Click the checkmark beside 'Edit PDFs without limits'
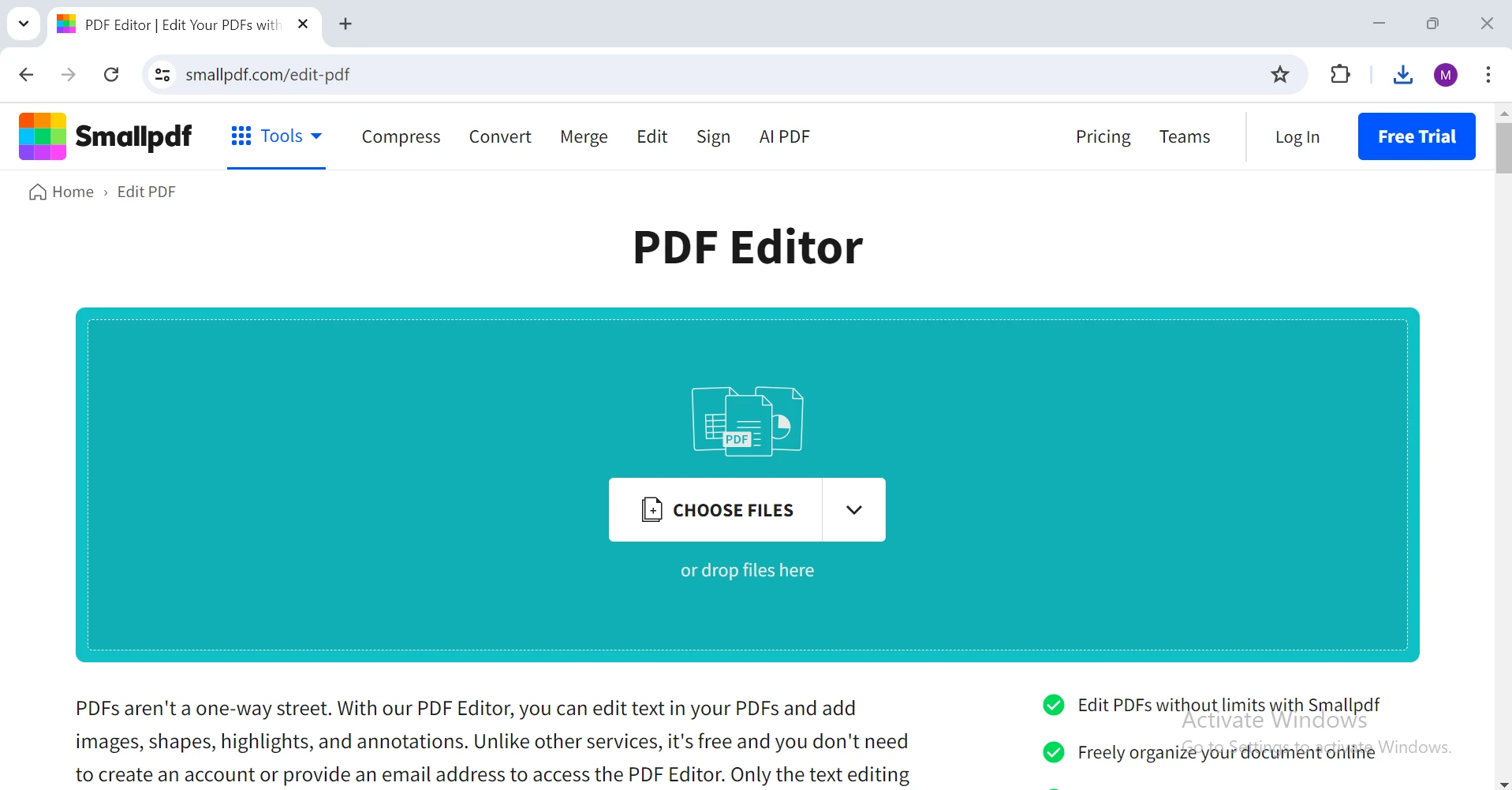 point(1053,705)
